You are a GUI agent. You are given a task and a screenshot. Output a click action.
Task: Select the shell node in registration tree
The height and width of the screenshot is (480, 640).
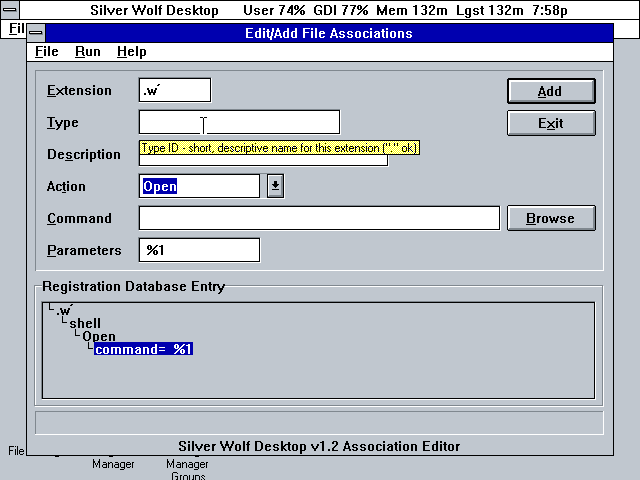(84, 324)
